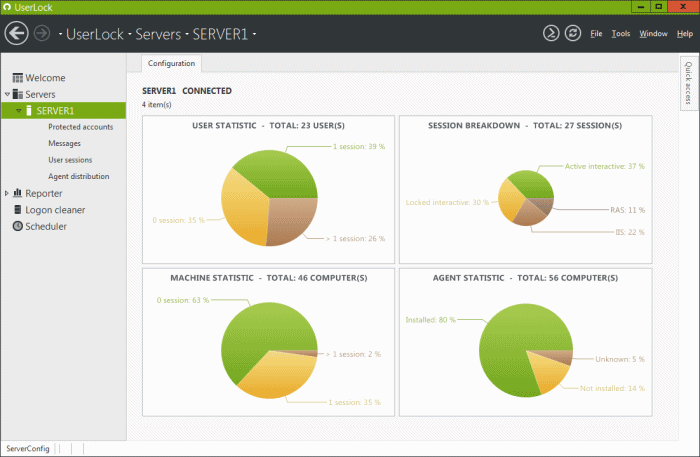Click the '0 session: 35 %' label
This screenshot has width=700, height=457.
click(x=179, y=220)
